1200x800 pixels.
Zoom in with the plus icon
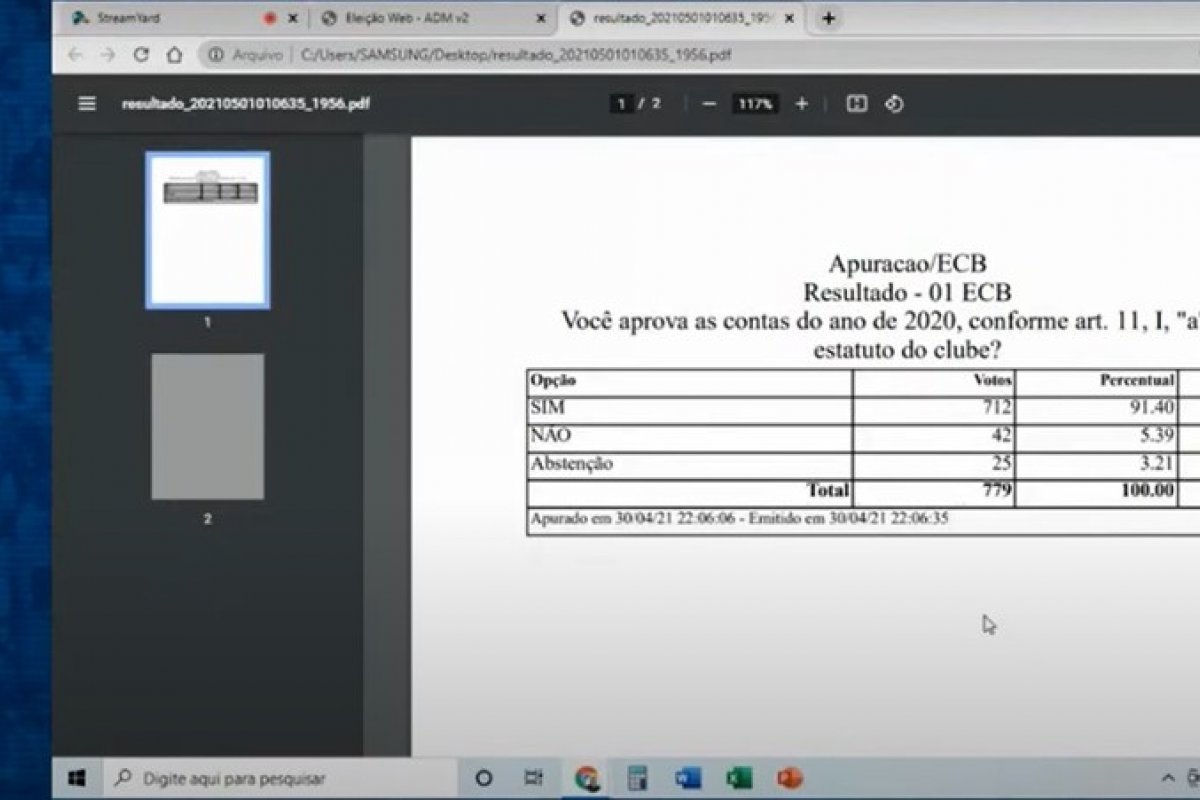[801, 104]
